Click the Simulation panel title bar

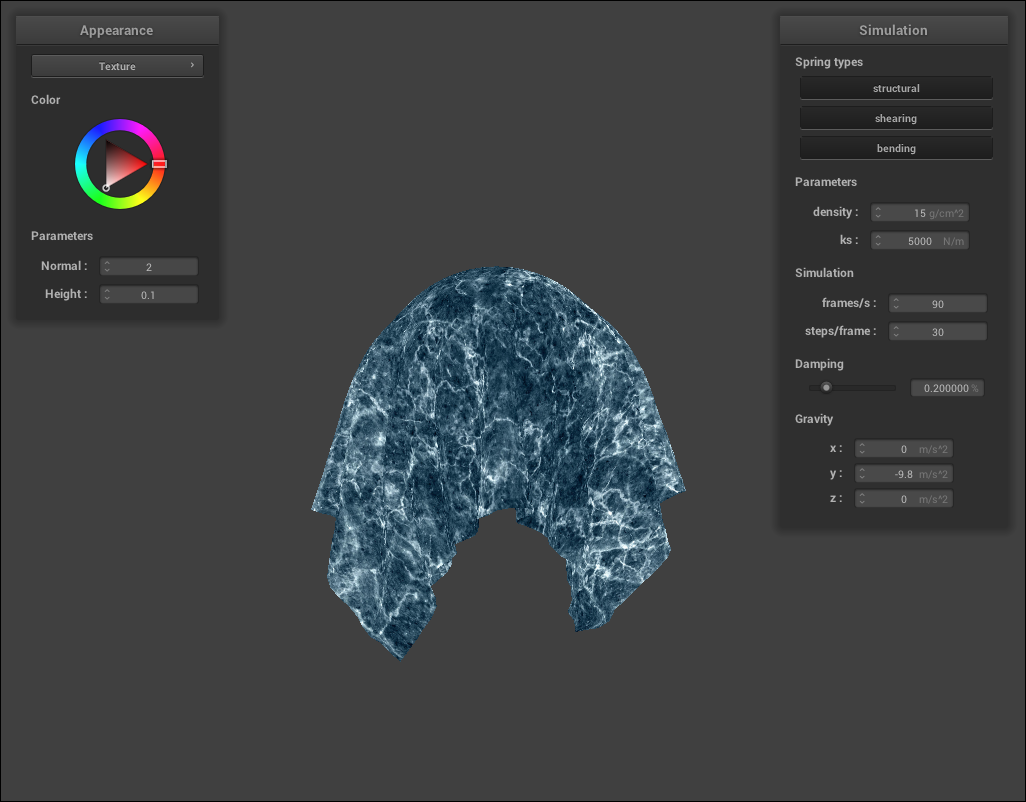pos(893,30)
